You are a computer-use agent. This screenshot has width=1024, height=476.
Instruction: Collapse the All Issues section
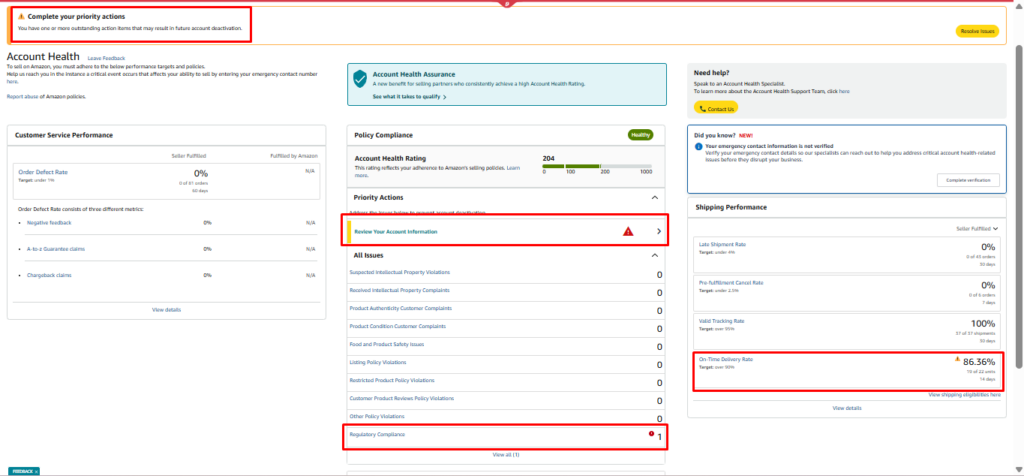pos(655,255)
